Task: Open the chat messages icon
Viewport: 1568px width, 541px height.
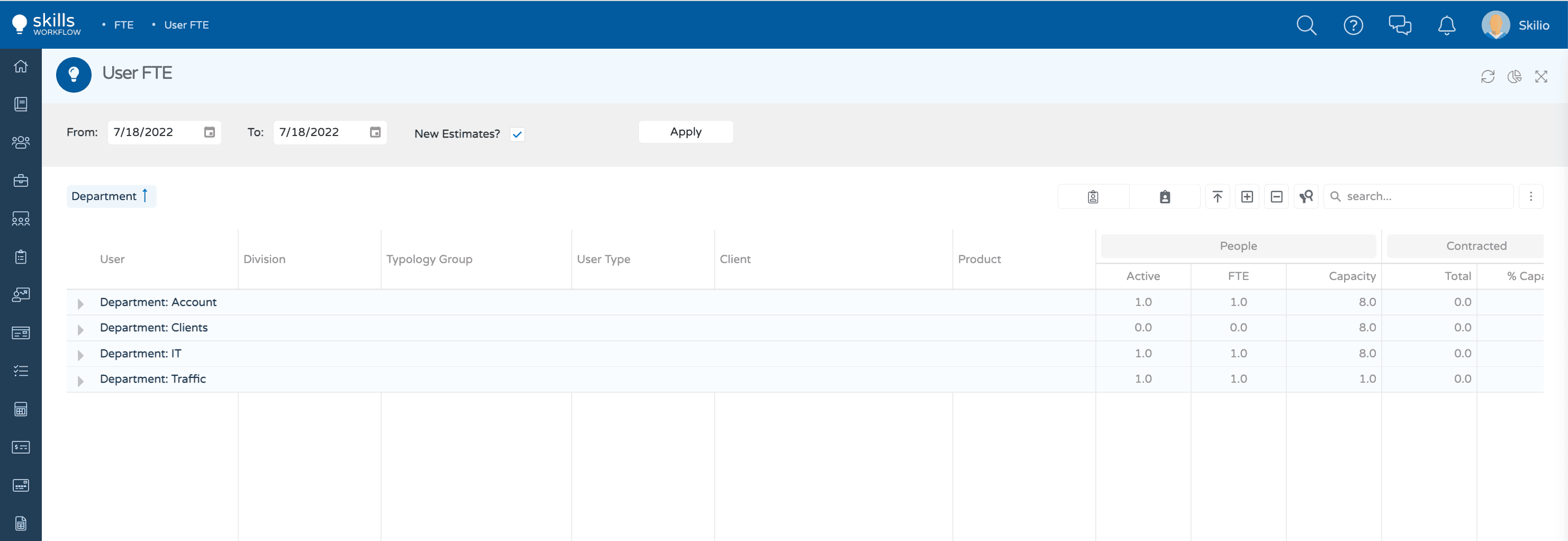Action: click(x=1399, y=25)
